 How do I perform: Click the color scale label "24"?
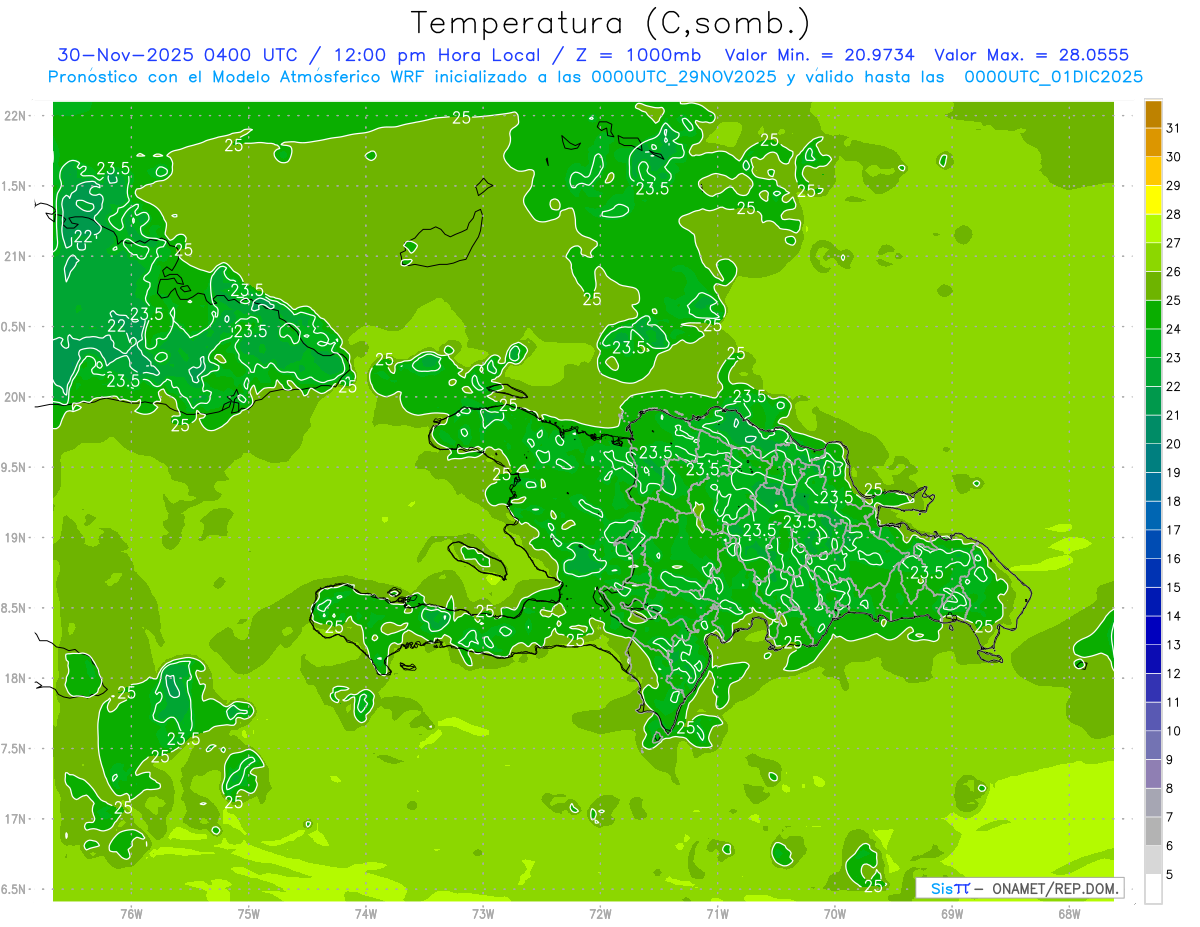1173,329
